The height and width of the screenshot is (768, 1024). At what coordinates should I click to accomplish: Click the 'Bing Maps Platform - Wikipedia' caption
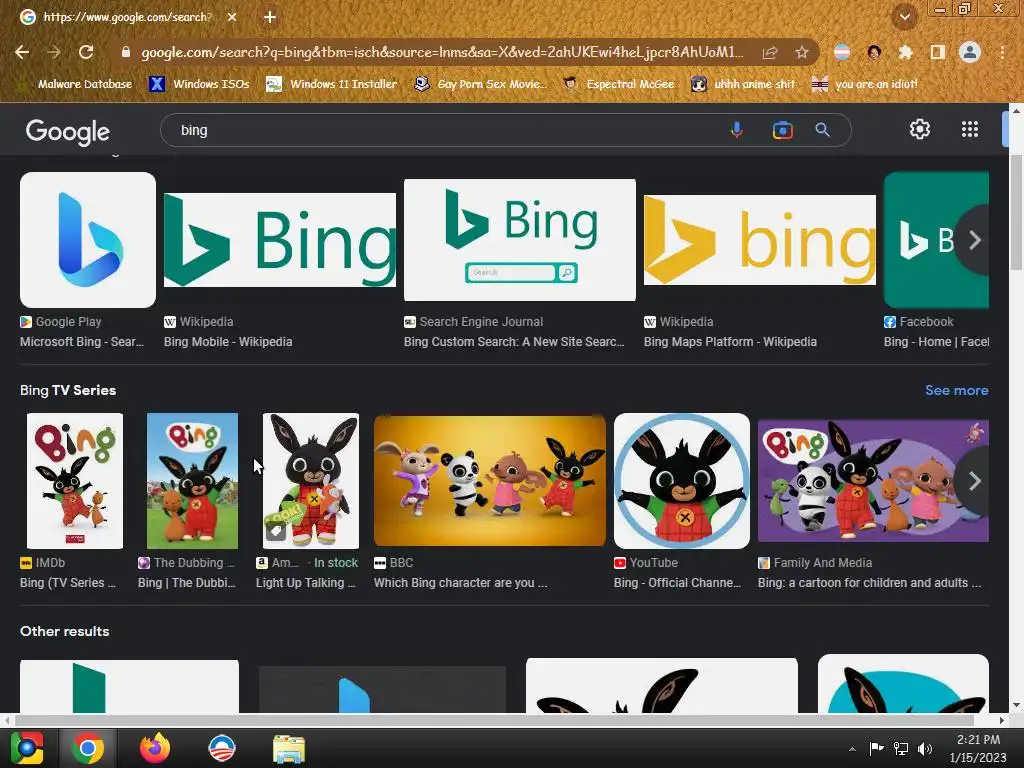(x=730, y=342)
